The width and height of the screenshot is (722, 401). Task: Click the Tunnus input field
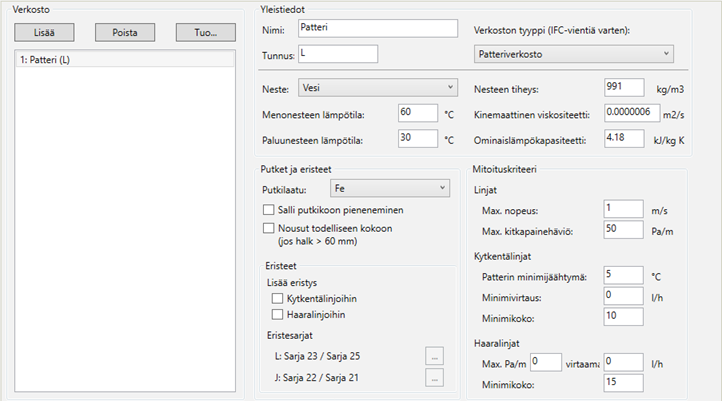[338, 54]
